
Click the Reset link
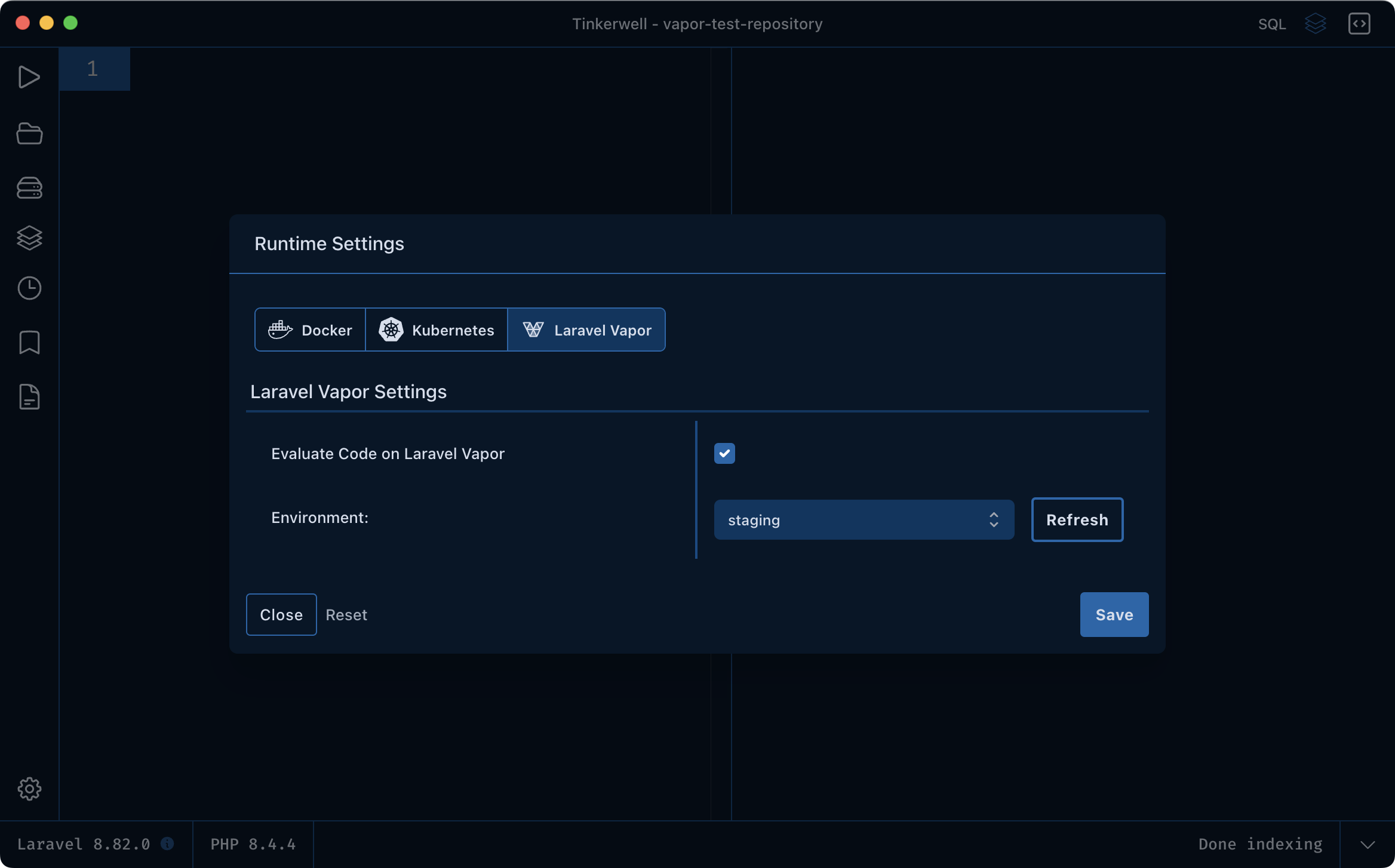[346, 615]
